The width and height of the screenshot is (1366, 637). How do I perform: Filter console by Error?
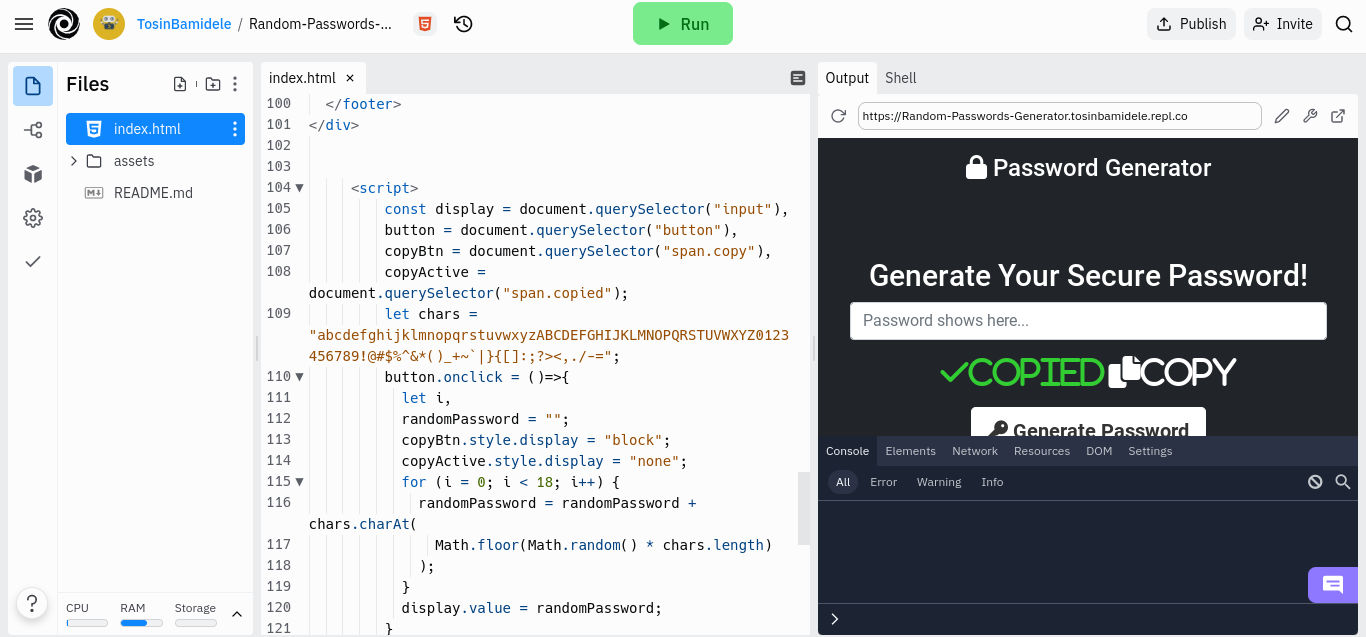[883, 482]
